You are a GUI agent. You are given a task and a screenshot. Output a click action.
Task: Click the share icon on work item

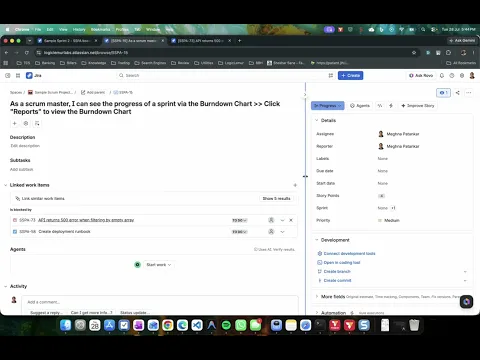click(x=457, y=92)
